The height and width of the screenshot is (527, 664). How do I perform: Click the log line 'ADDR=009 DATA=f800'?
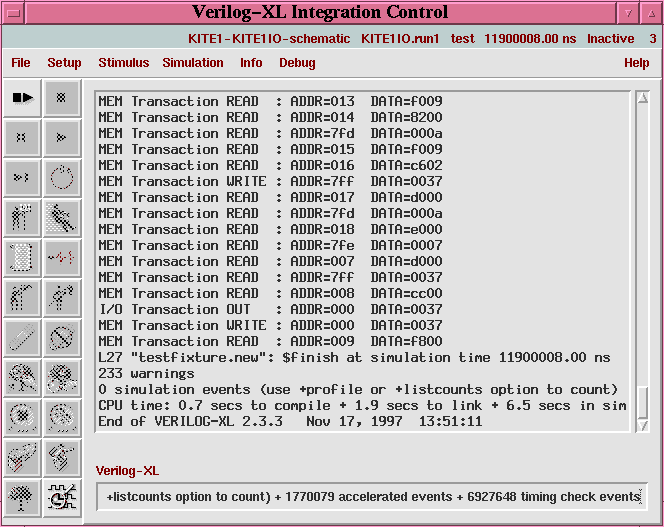pyautogui.click(x=271, y=341)
